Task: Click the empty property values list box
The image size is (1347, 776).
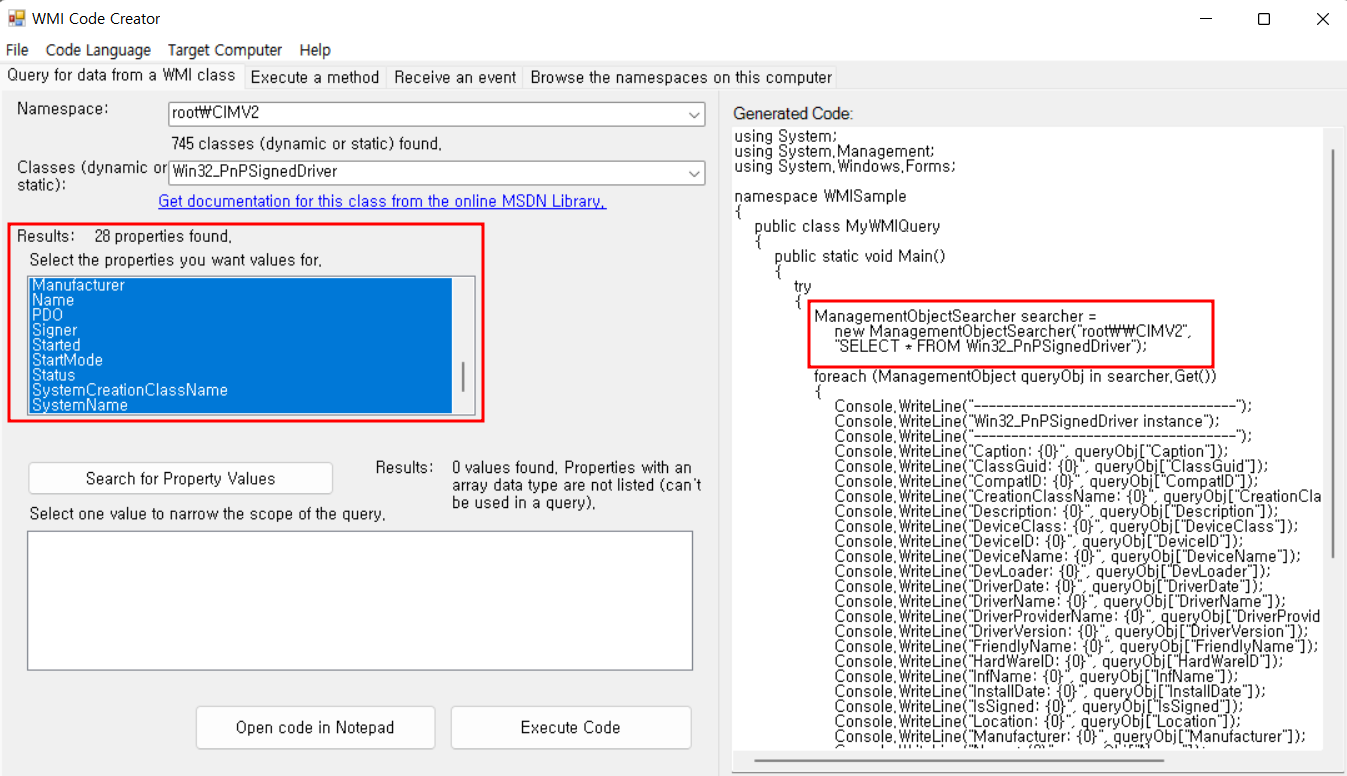Action: [x=360, y=600]
